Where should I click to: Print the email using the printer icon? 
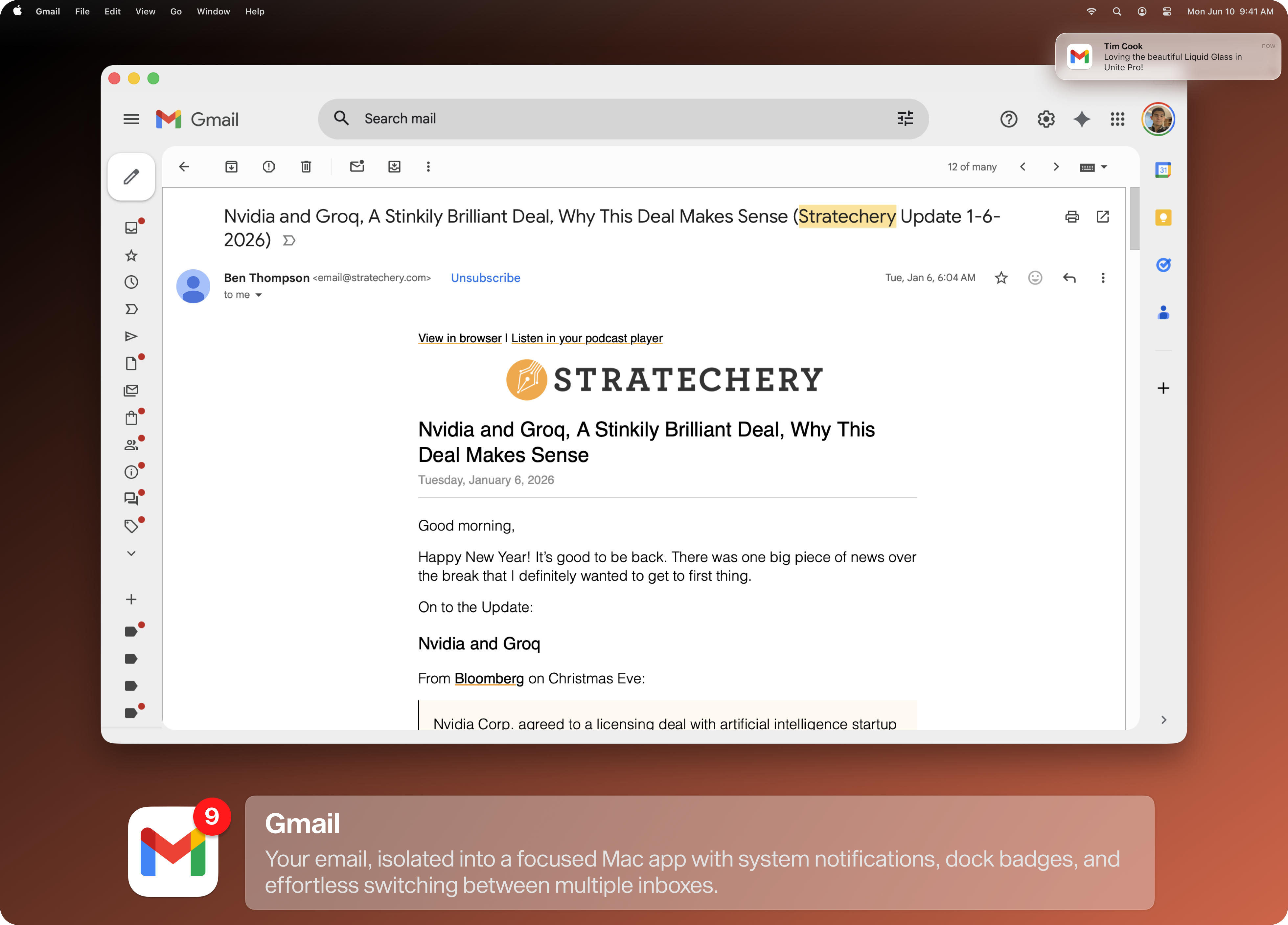(1071, 216)
